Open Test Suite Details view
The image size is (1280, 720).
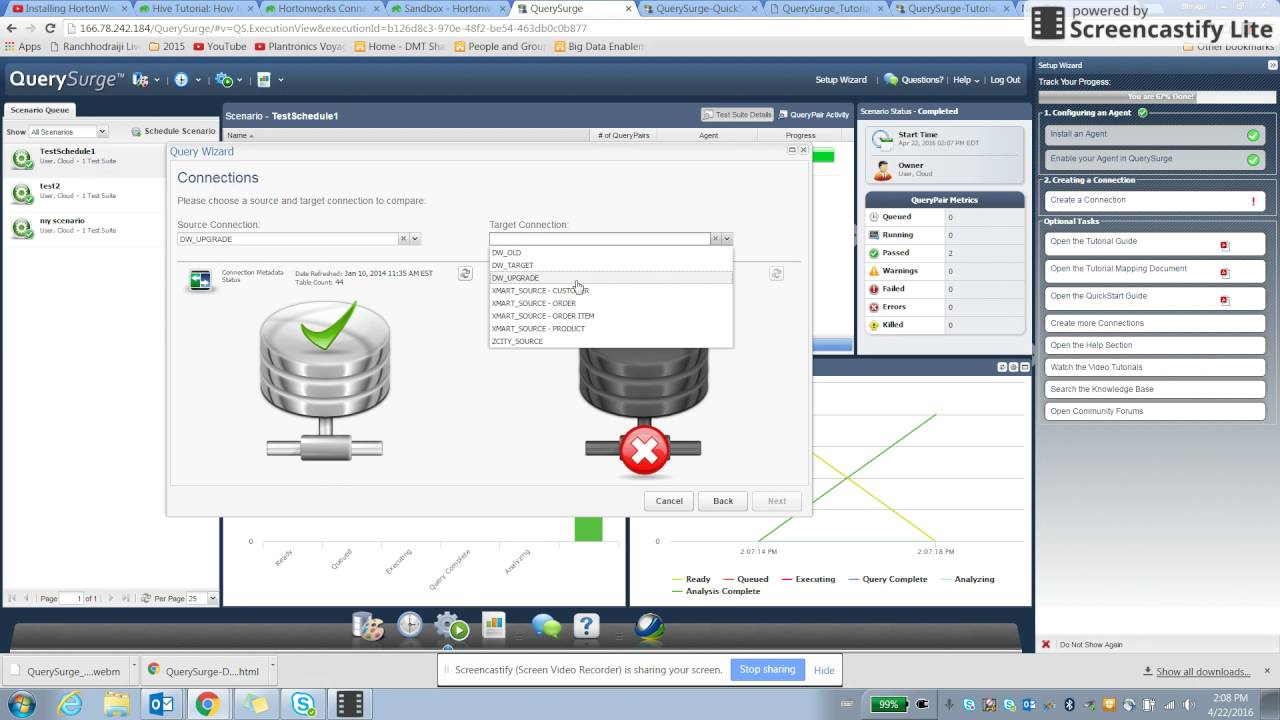tap(737, 115)
